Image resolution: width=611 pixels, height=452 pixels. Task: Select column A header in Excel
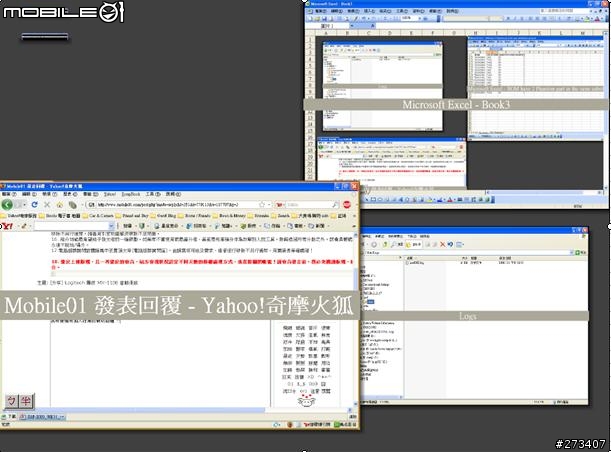(326, 33)
